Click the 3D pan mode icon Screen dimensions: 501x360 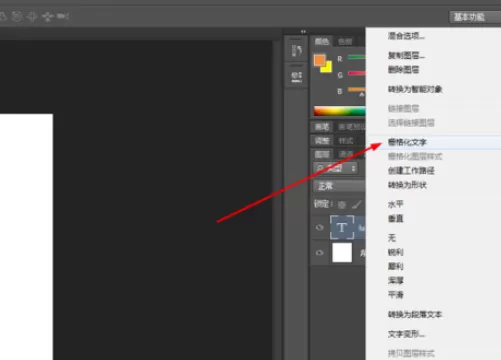[32, 16]
